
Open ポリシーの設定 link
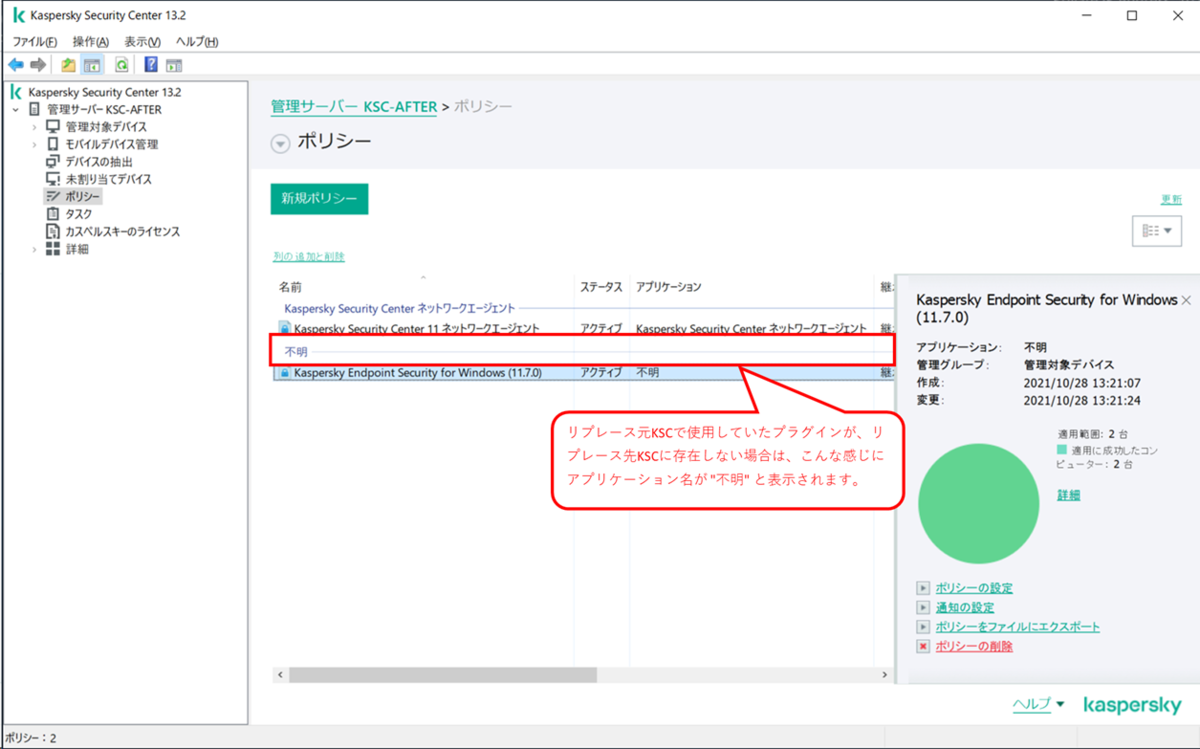(974, 588)
